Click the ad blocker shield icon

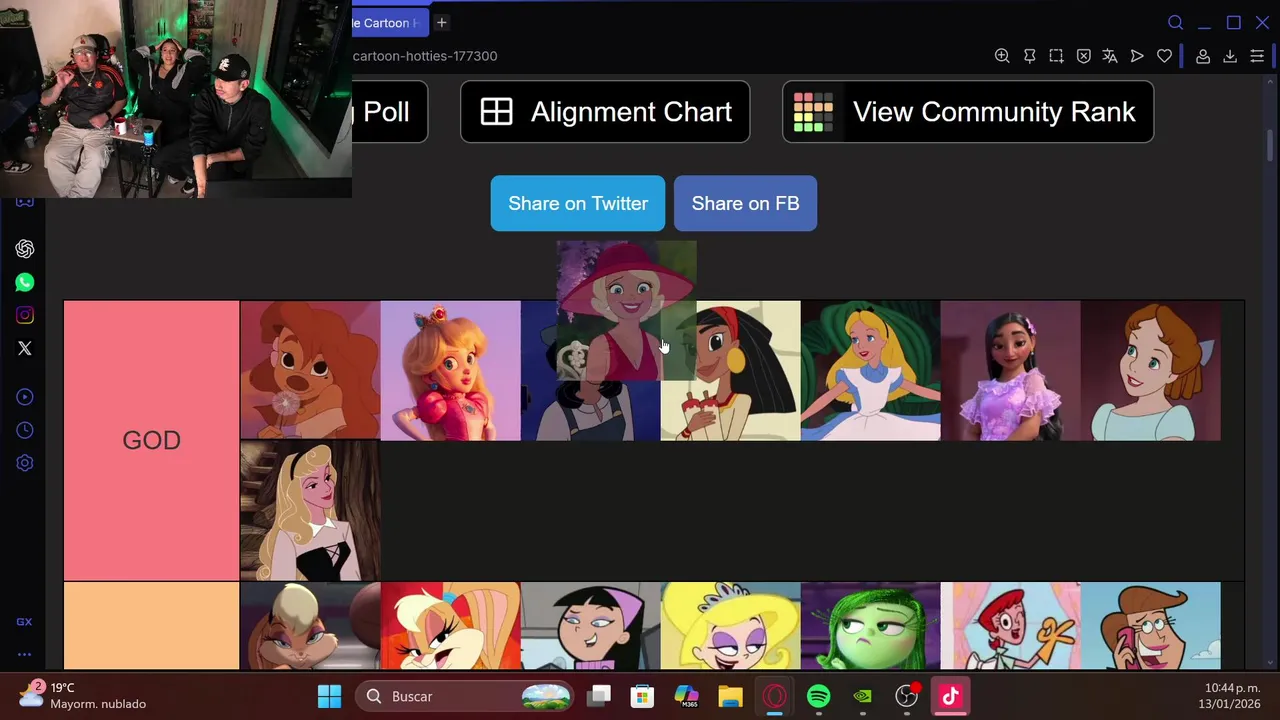pyautogui.click(x=1083, y=56)
